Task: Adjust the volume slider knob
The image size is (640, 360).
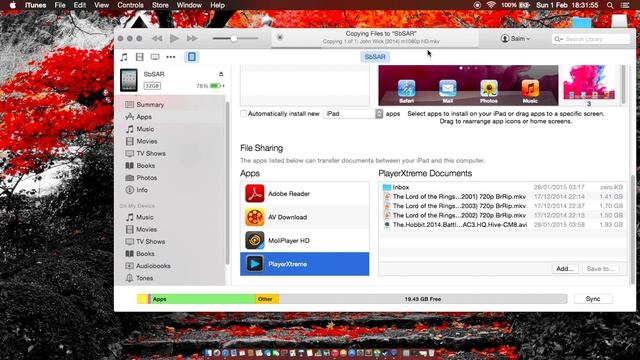Action: point(233,38)
